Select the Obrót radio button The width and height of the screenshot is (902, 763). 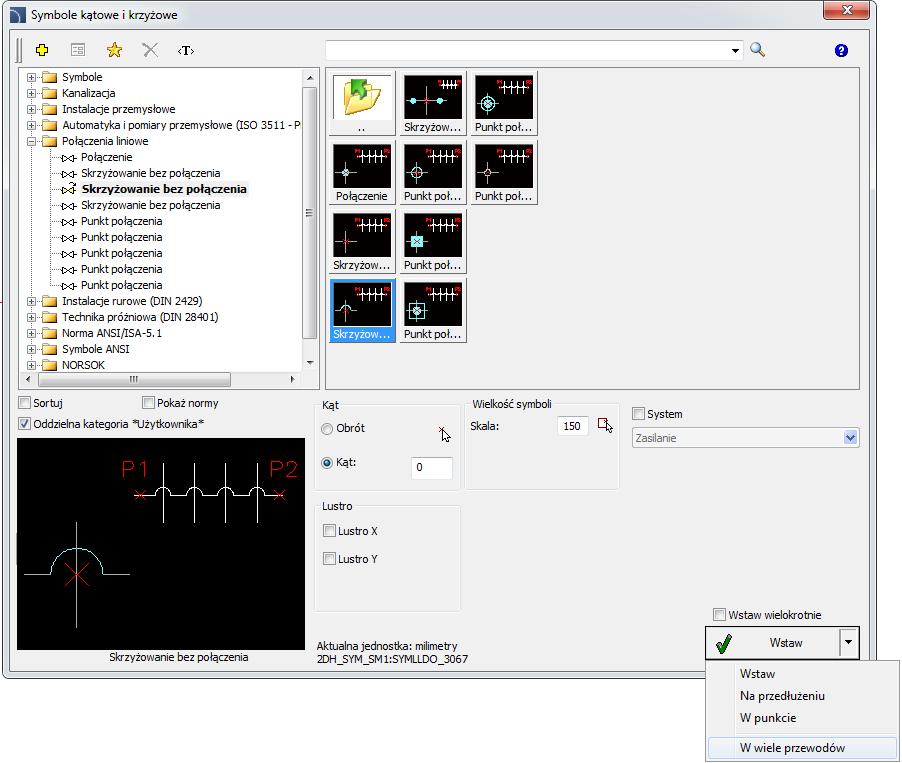pos(327,429)
